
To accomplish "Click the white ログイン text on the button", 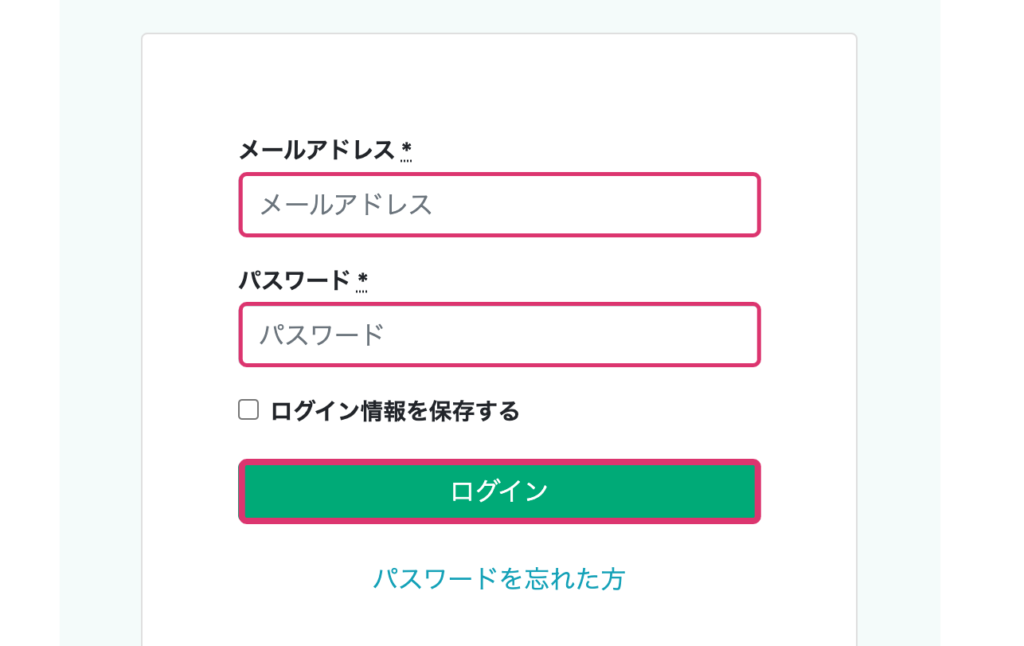I will click(x=499, y=491).
